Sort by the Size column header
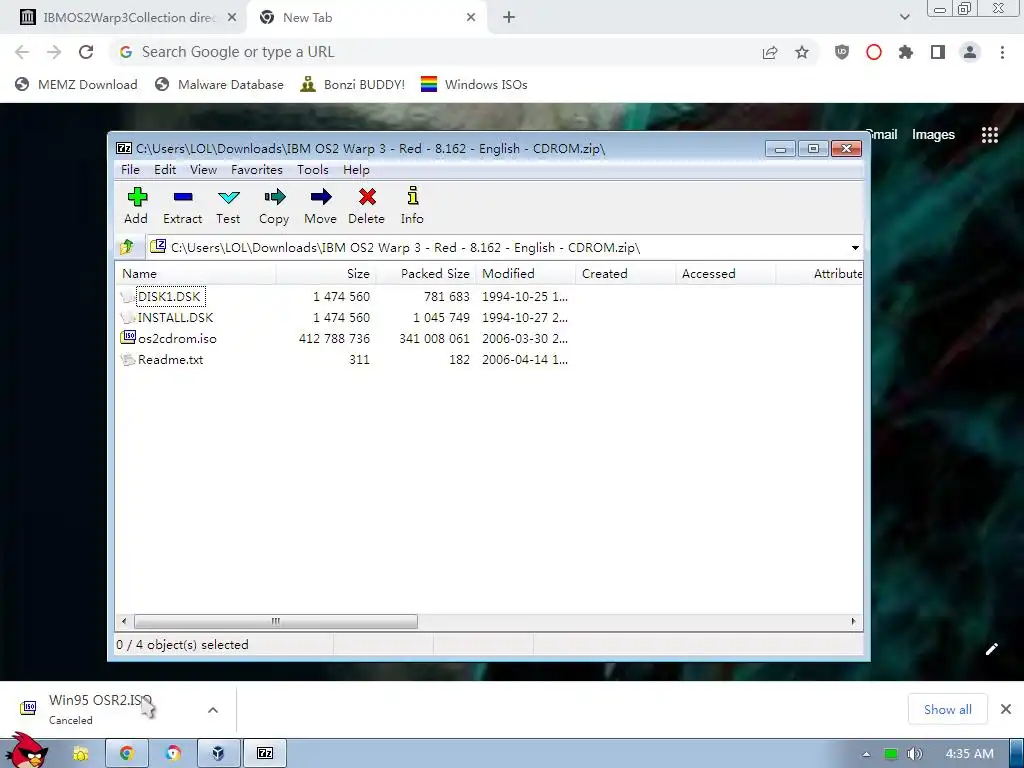Image resolution: width=1024 pixels, height=768 pixels. (325, 274)
